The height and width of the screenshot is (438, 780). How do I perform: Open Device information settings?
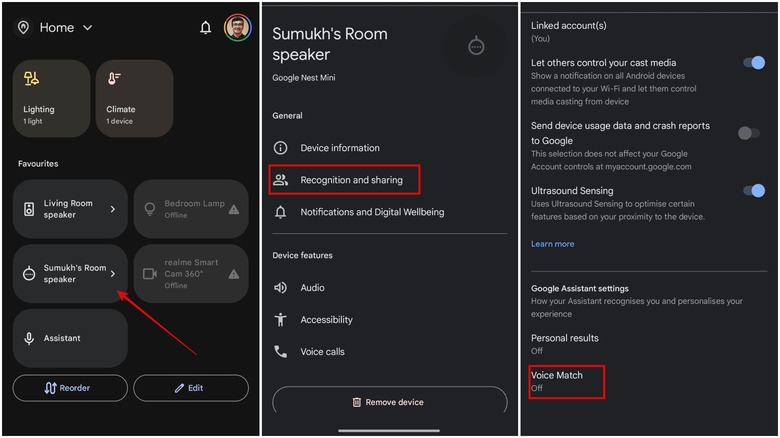[x=340, y=148]
